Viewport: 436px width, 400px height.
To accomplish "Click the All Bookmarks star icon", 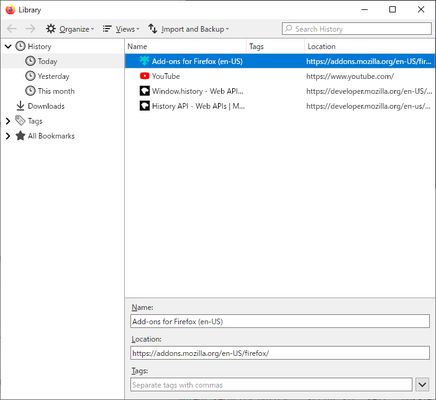I will 20,136.
